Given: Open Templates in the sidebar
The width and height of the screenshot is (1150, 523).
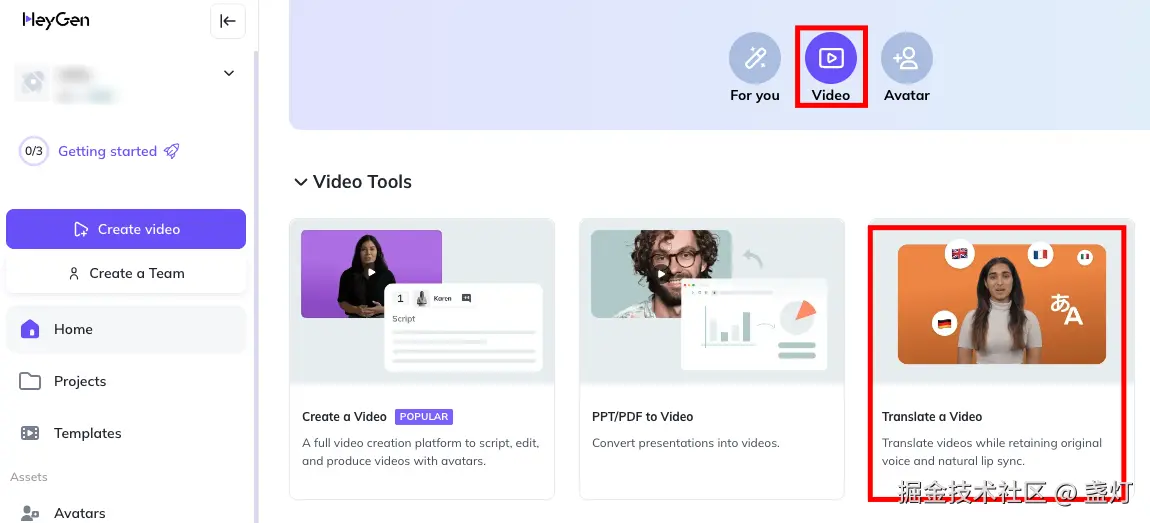Looking at the screenshot, I should pos(126,434).
